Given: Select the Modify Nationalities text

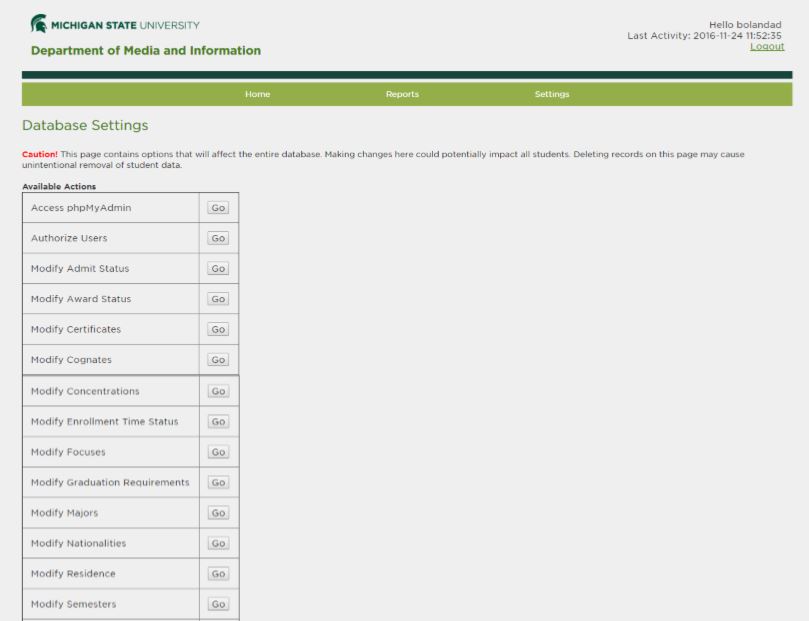Looking at the screenshot, I should (x=78, y=543).
